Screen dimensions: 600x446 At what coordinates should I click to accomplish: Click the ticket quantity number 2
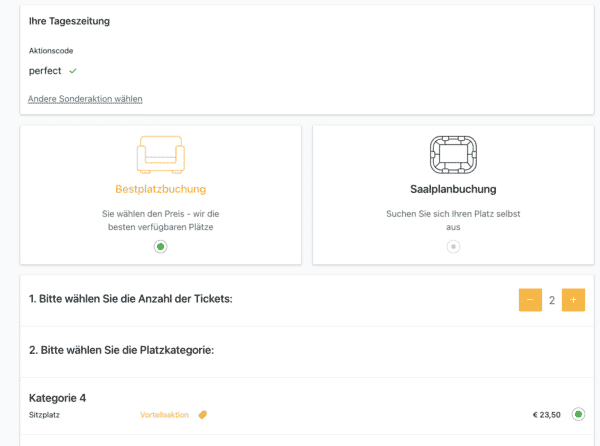point(552,300)
